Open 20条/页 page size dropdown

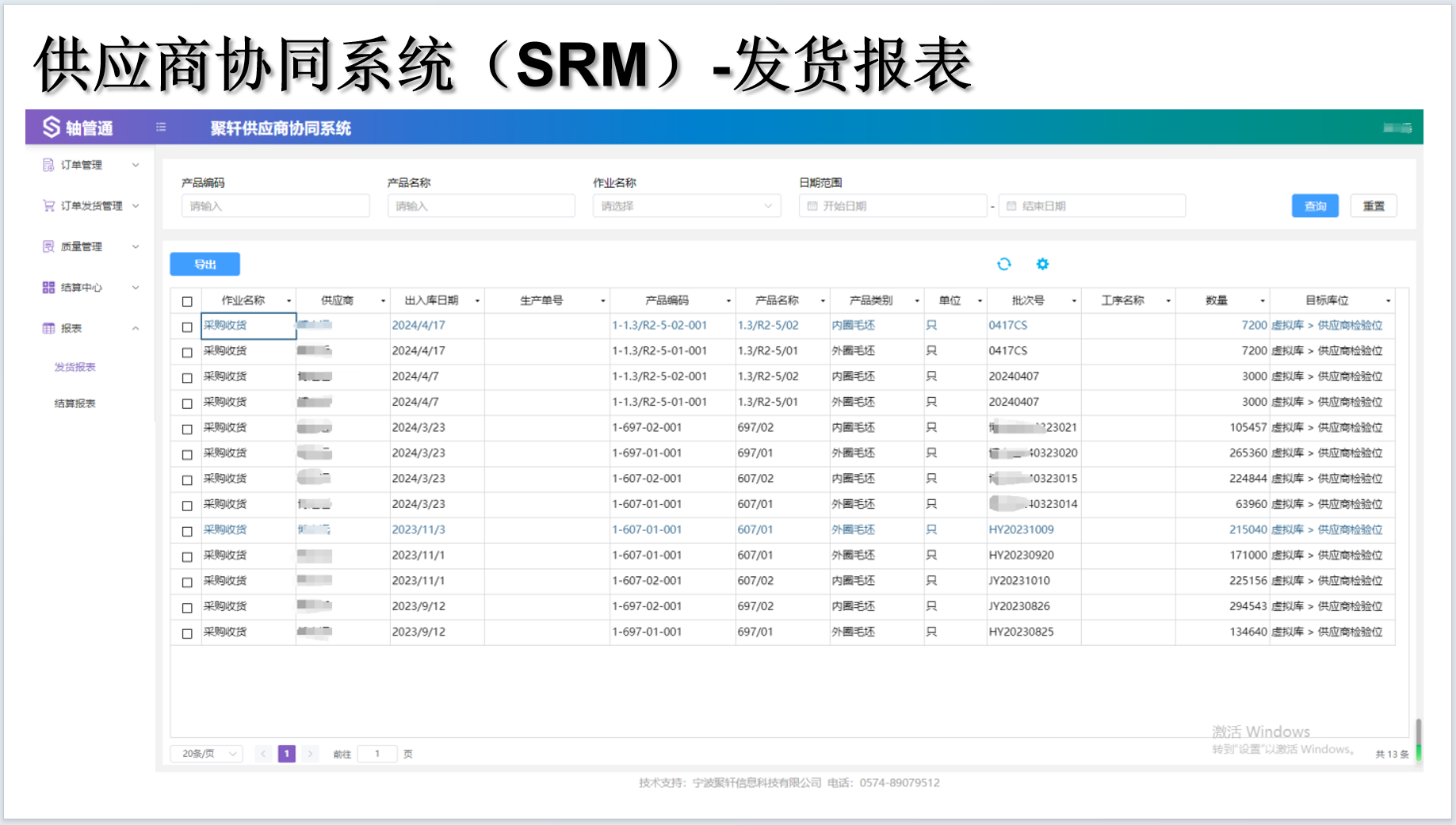pyautogui.click(x=206, y=754)
